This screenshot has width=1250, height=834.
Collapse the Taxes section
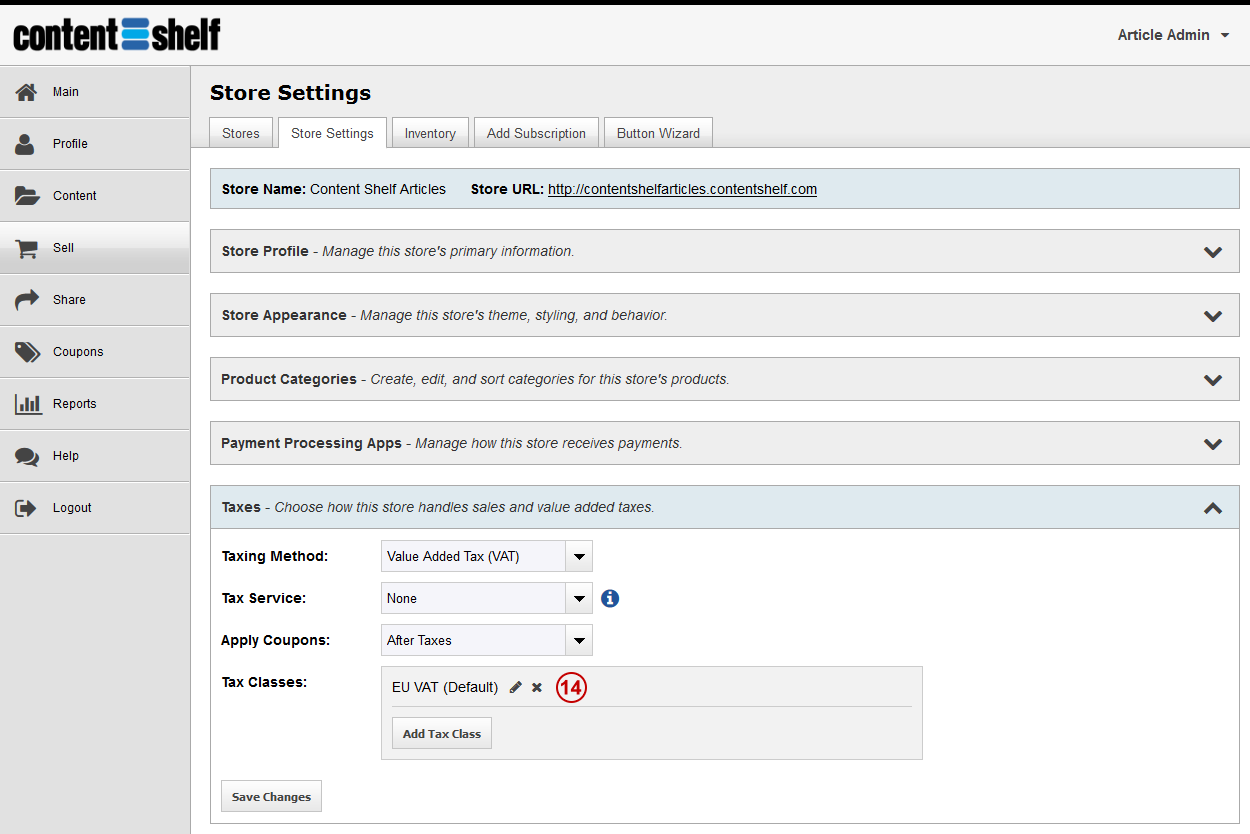pyautogui.click(x=1213, y=508)
